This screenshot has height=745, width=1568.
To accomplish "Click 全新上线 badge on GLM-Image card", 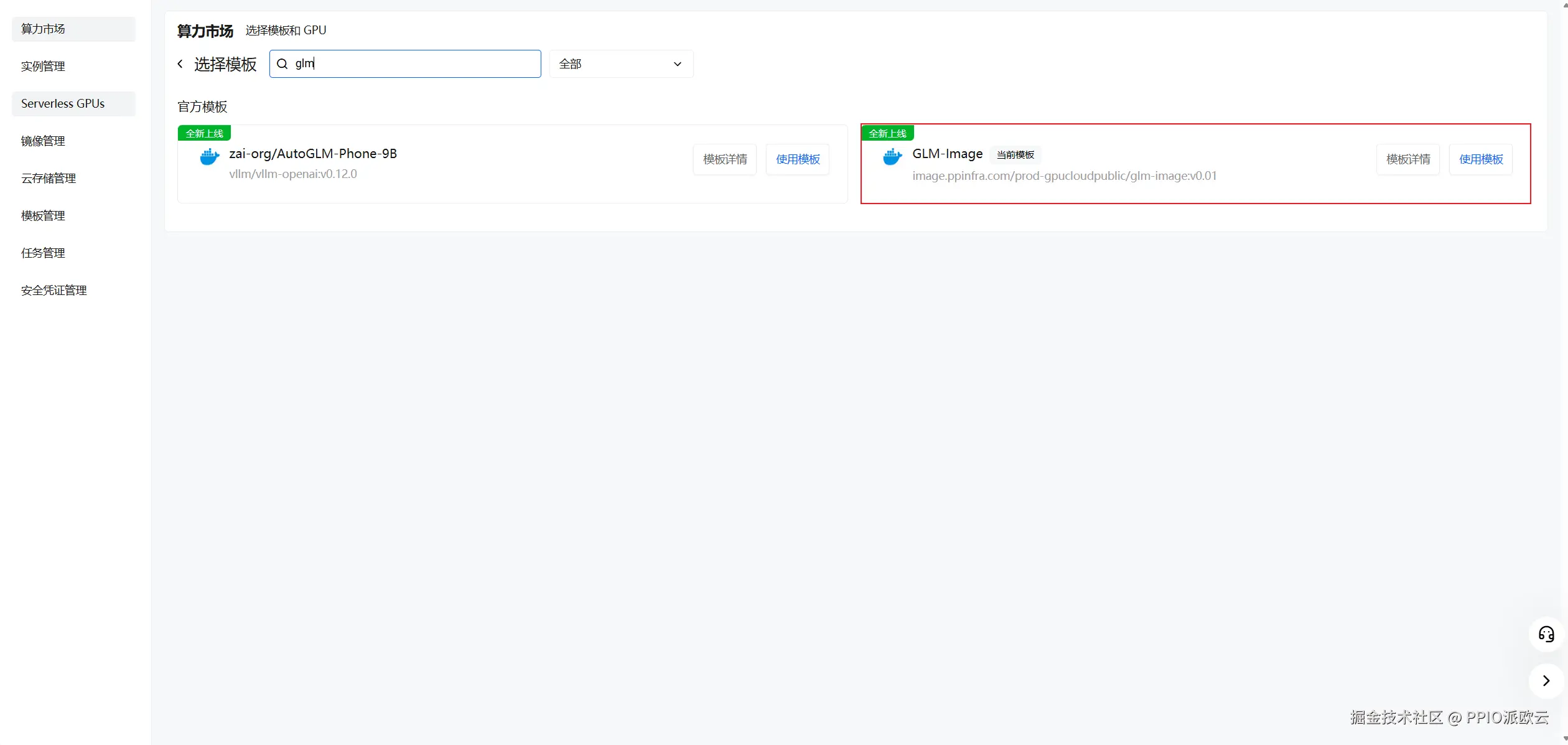I will [887, 134].
